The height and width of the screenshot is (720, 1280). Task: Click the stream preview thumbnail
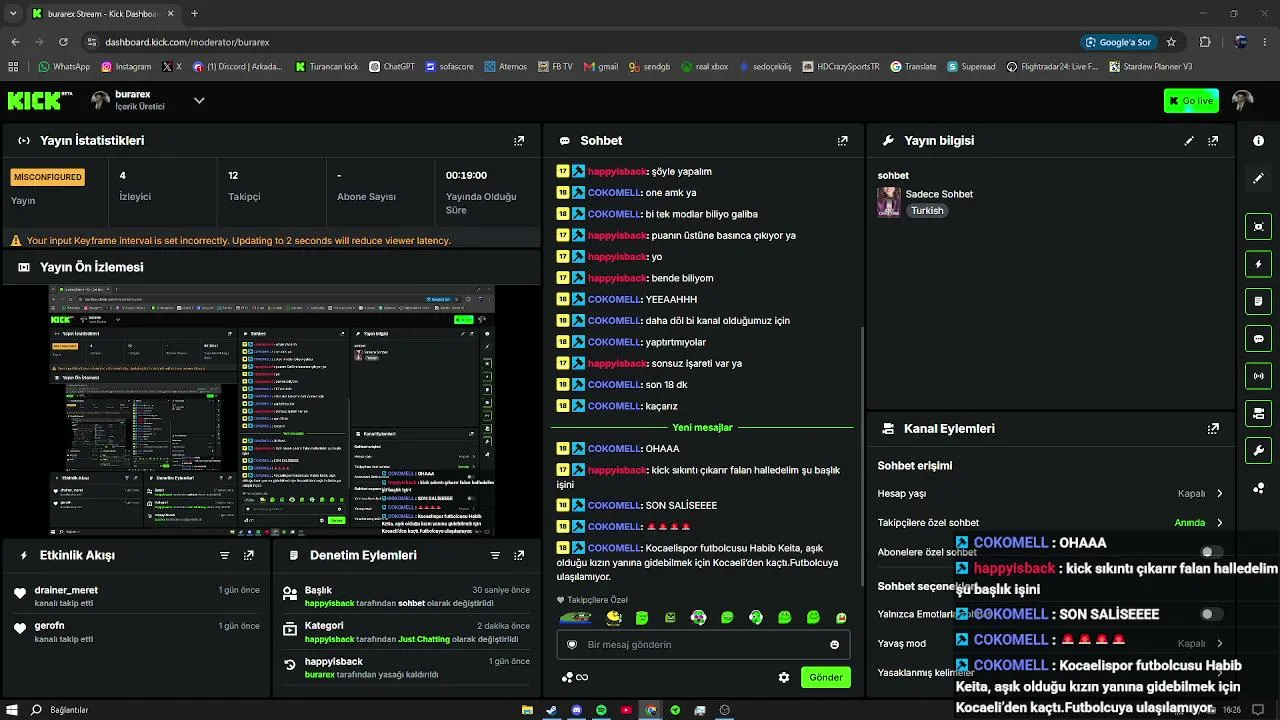pyautogui.click(x=272, y=411)
